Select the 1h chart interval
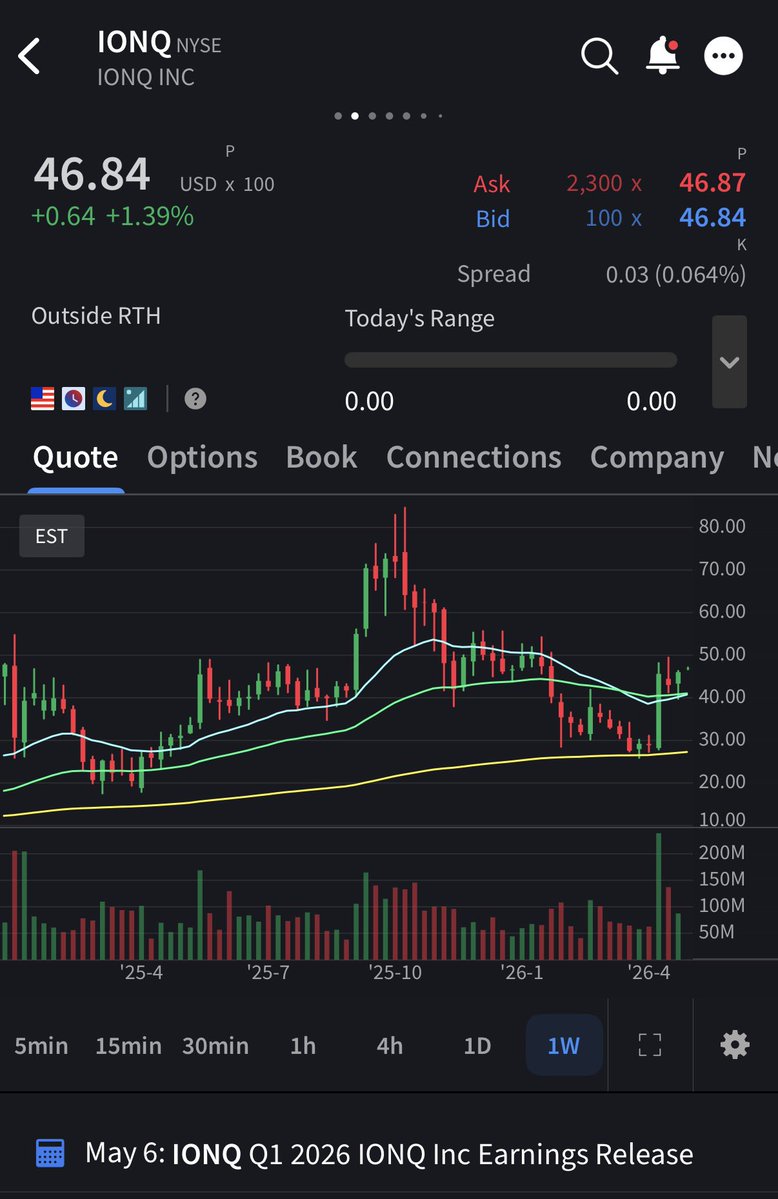Screen dimensions: 778x1199 coord(303,1045)
